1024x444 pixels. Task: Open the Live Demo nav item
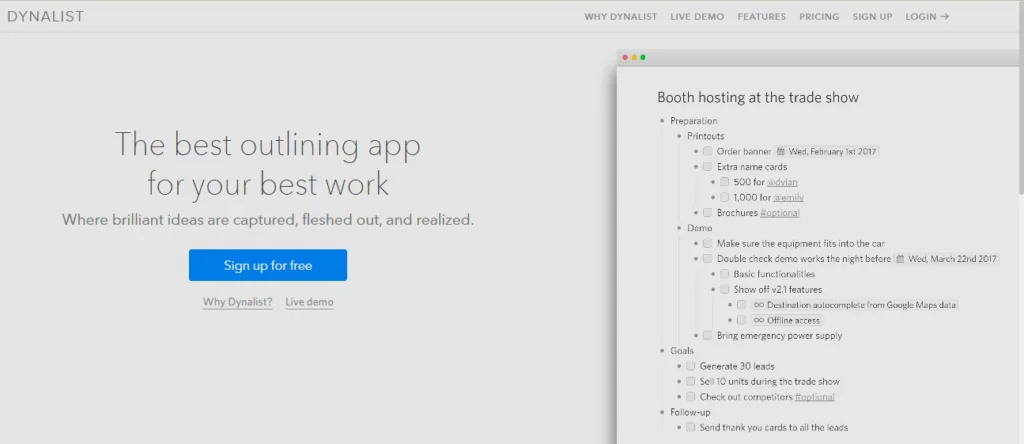coord(697,17)
